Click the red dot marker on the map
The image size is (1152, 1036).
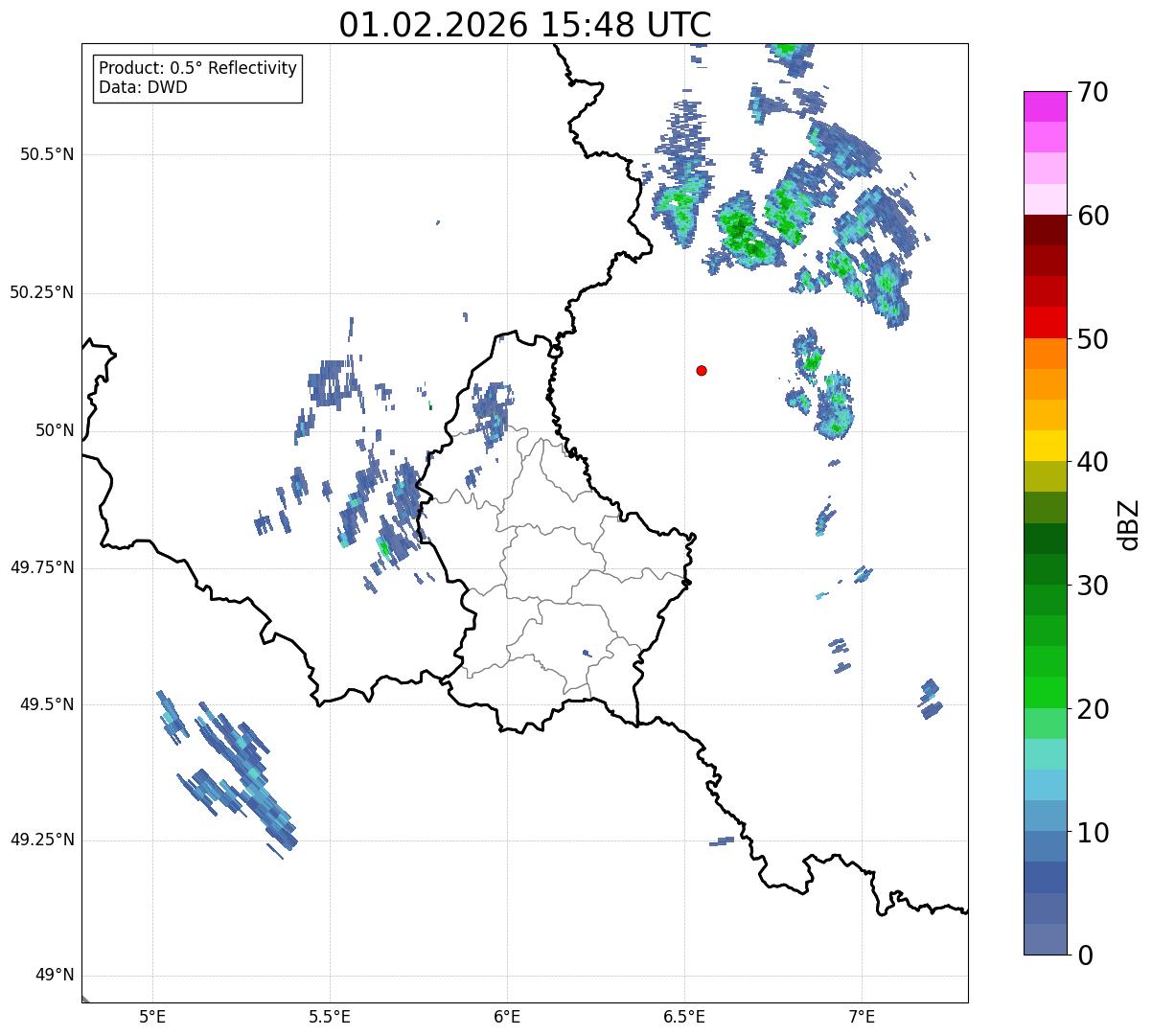(x=702, y=370)
